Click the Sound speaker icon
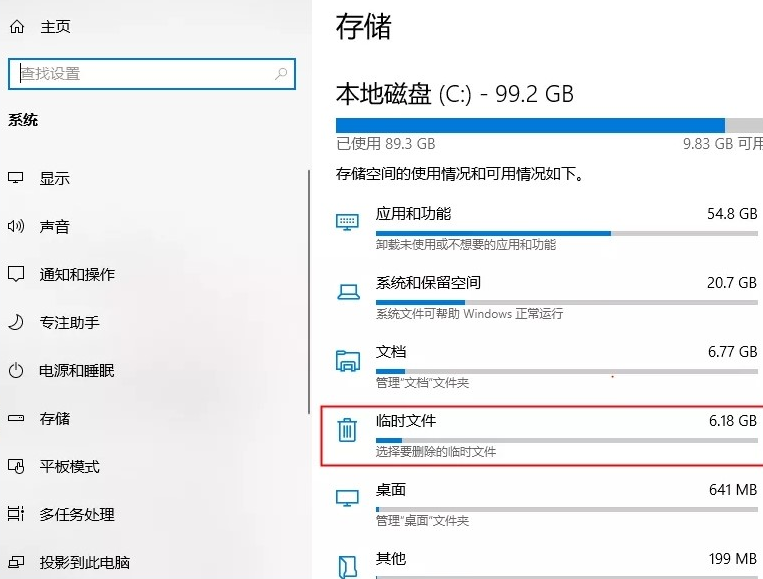Image resolution: width=763 pixels, height=579 pixels. click(15, 227)
